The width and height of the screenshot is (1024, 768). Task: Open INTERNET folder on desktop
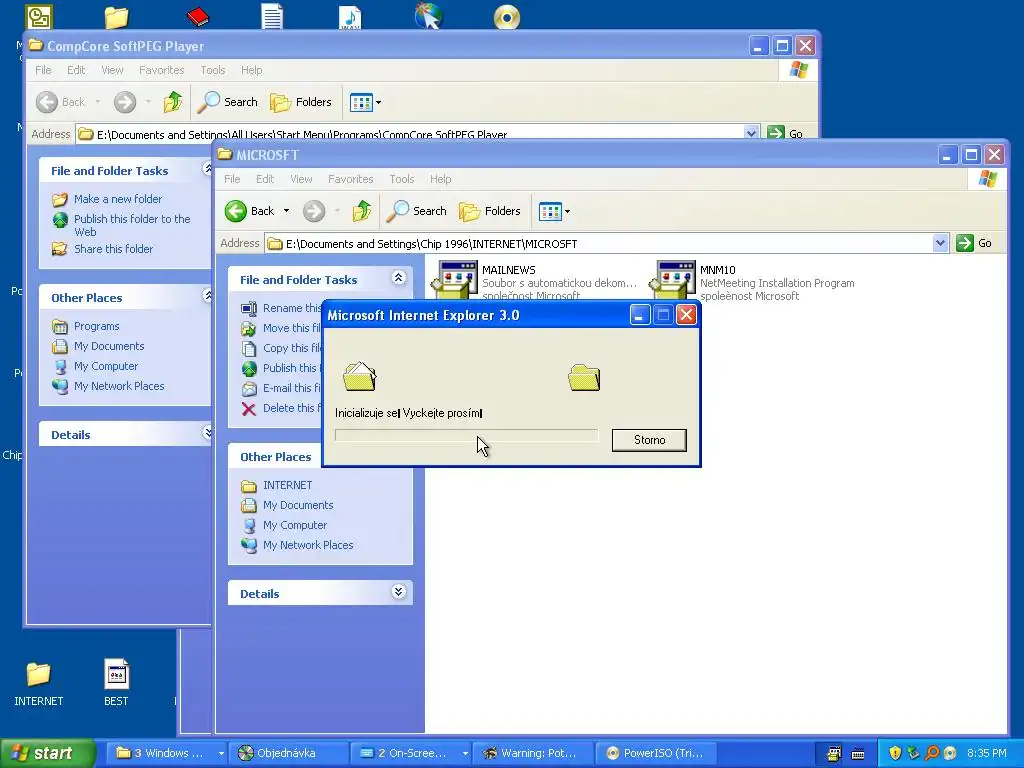(39, 683)
